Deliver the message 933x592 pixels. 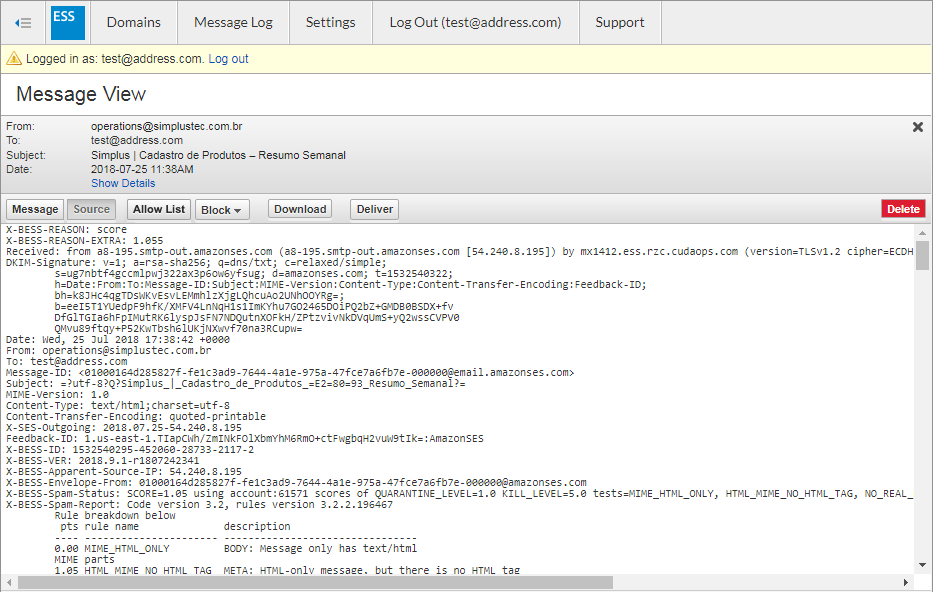tap(373, 209)
